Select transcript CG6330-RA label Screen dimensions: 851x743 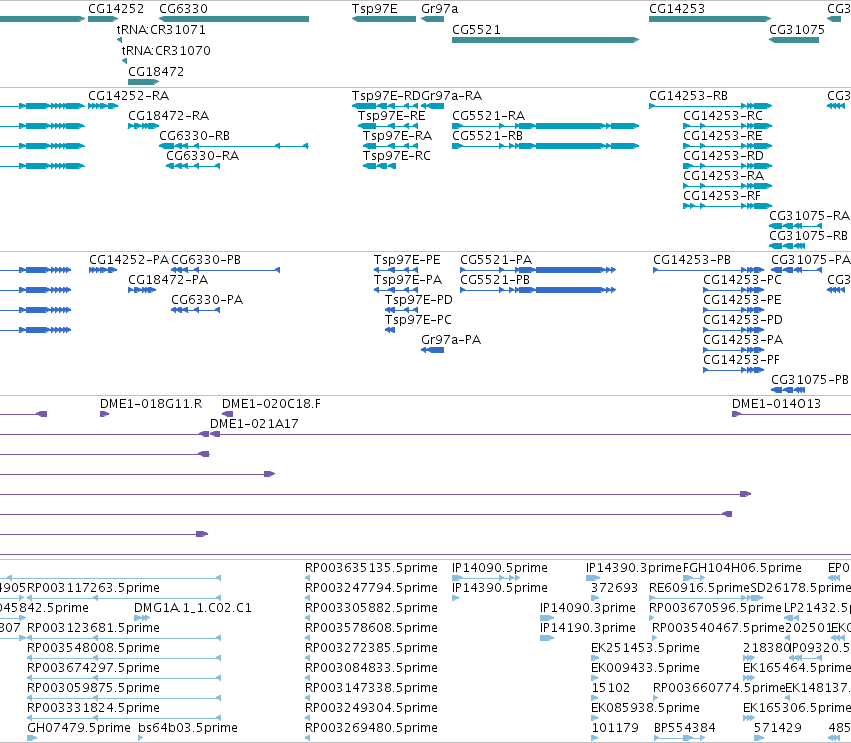[x=202, y=156]
